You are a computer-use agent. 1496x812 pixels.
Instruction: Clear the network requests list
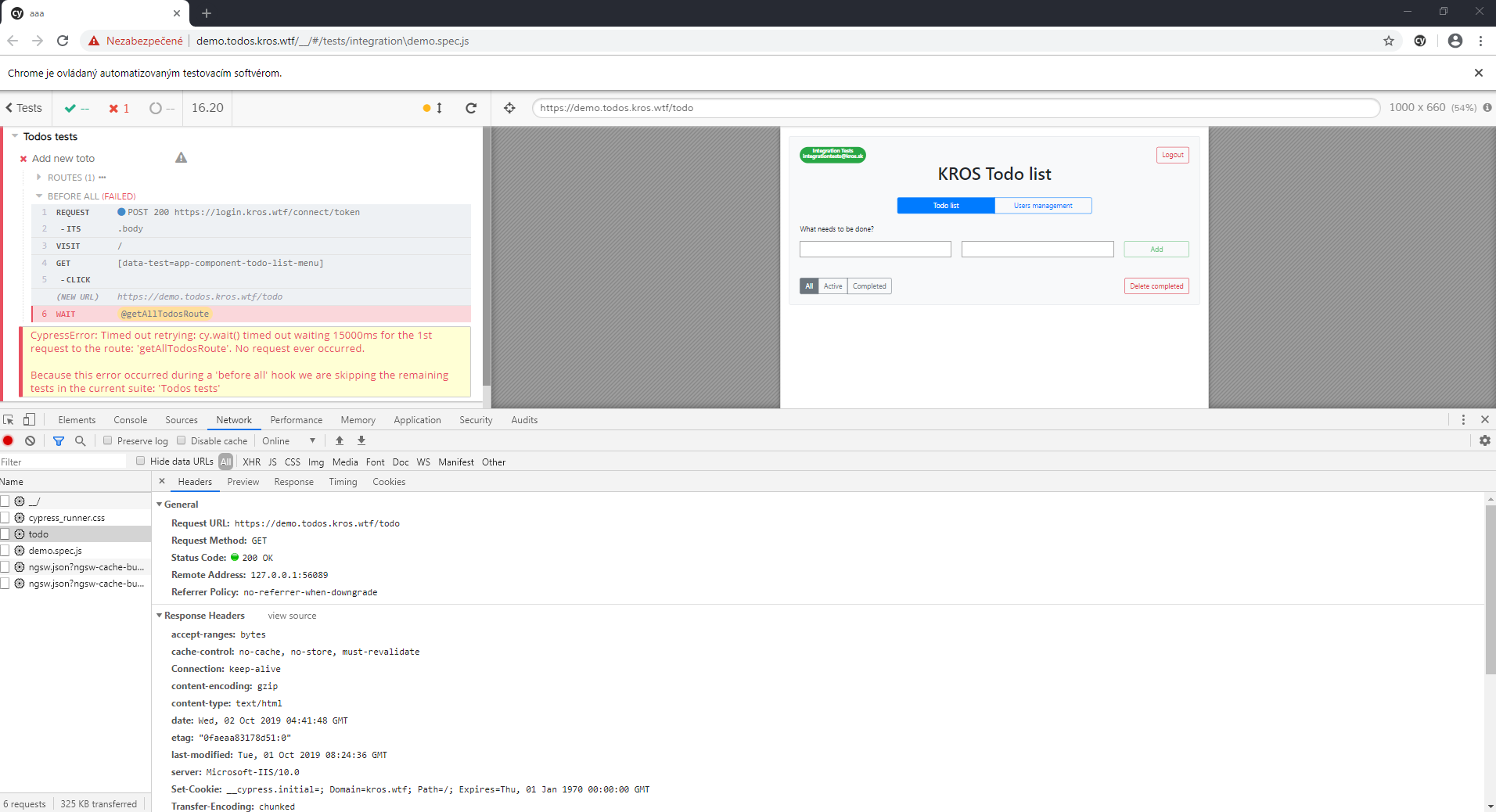30,440
